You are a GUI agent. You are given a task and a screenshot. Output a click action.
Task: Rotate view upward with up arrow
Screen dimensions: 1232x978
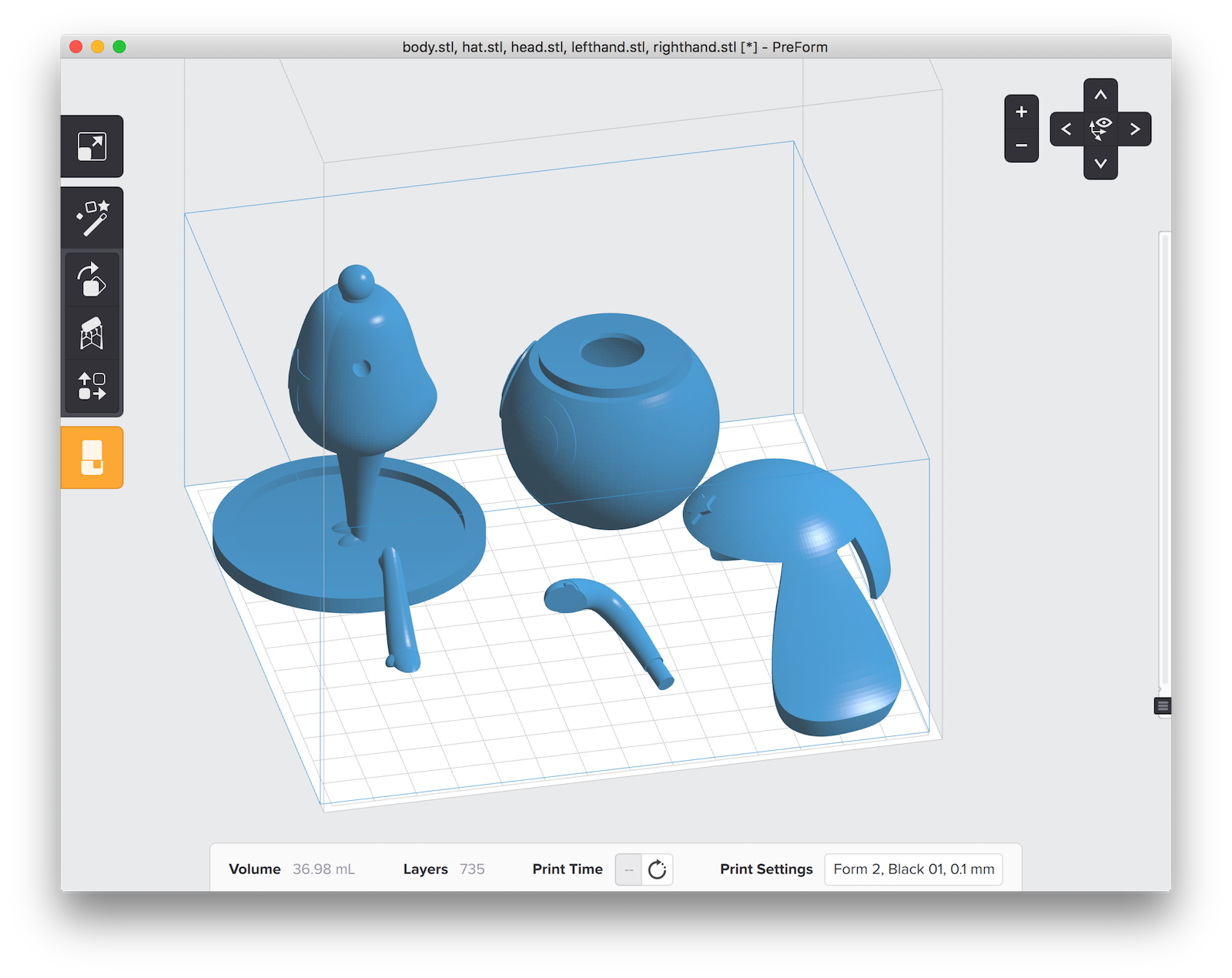tap(1100, 95)
